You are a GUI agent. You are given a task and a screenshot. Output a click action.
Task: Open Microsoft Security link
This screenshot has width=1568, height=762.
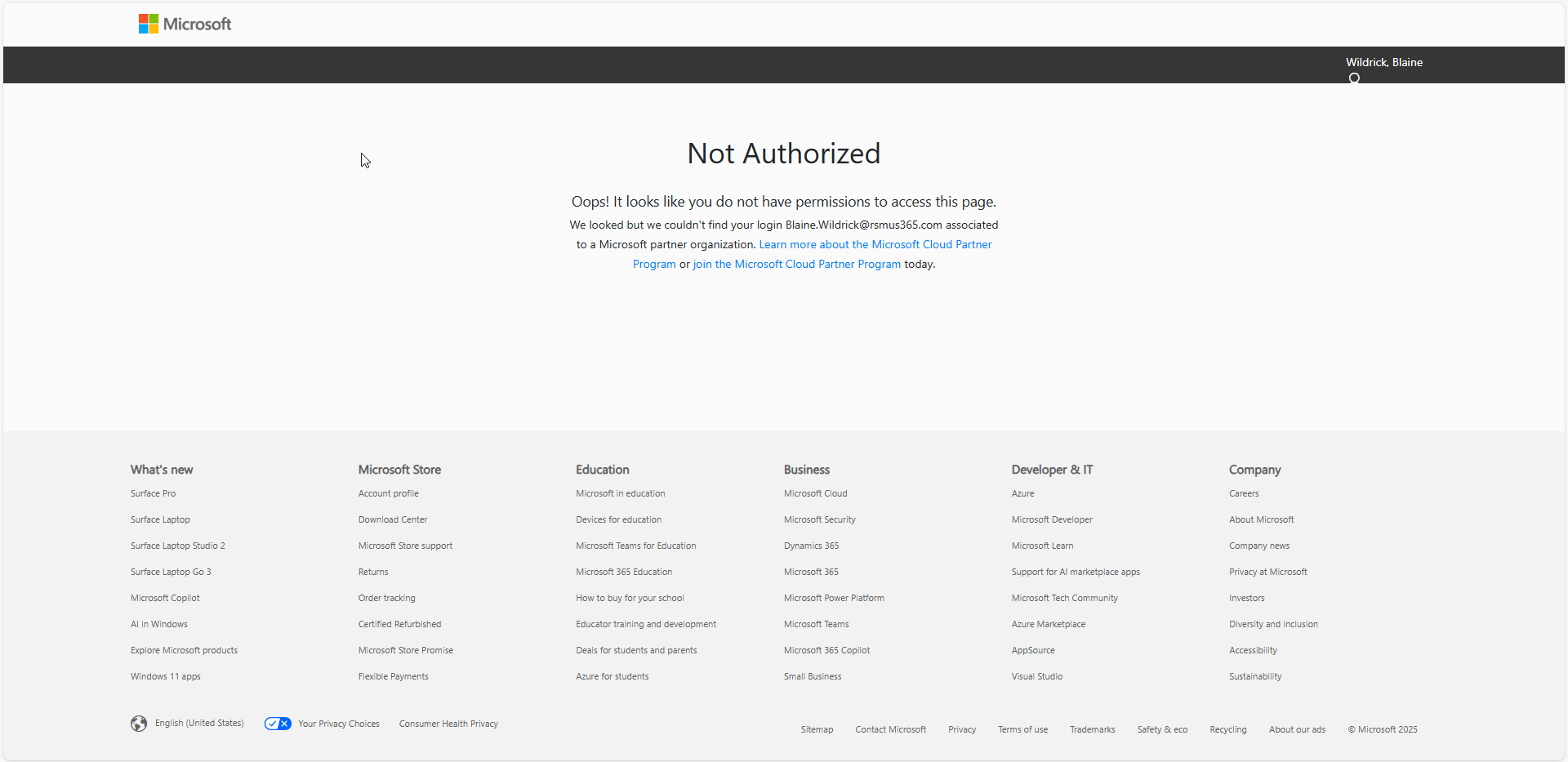(820, 519)
